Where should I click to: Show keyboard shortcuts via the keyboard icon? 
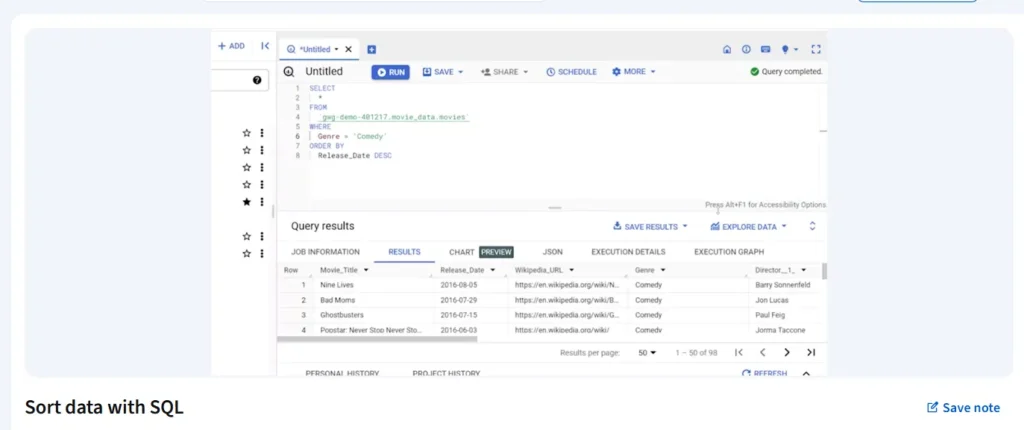point(765,49)
